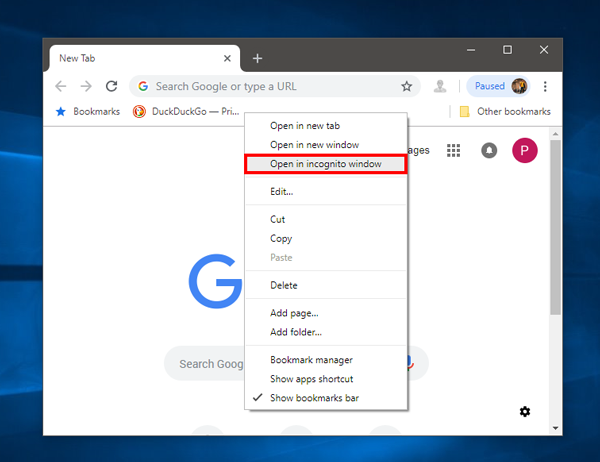Click Delete in context menu
Image resolution: width=600 pixels, height=462 pixels.
pyautogui.click(x=284, y=285)
